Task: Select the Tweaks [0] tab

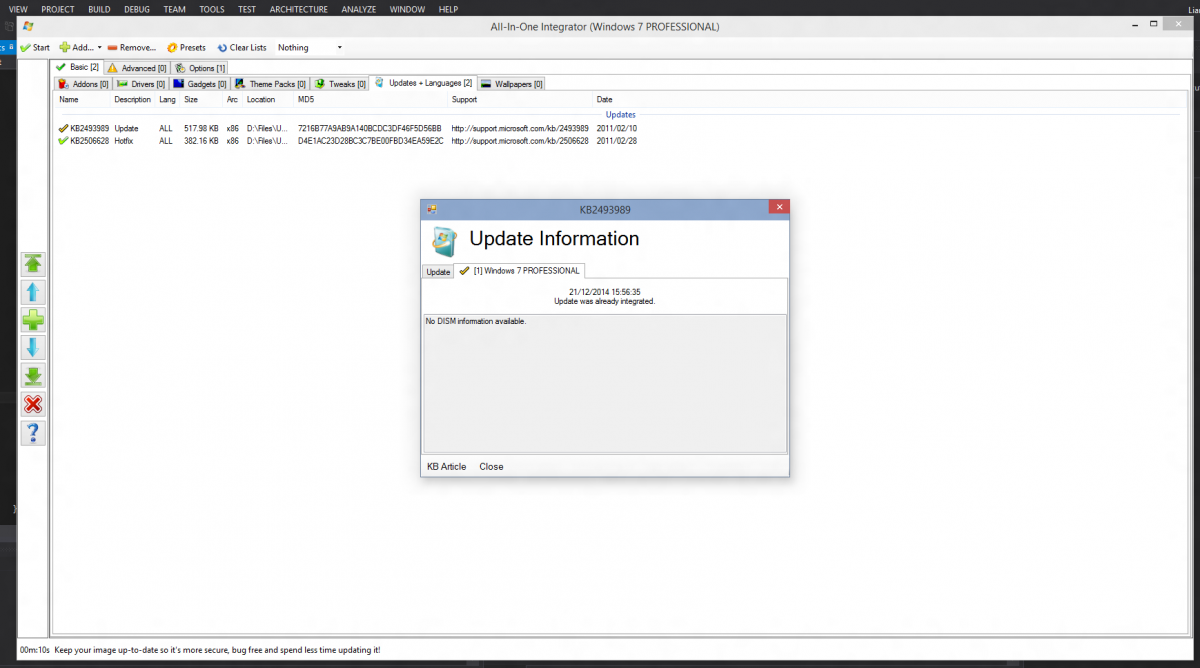Action: click(x=339, y=84)
